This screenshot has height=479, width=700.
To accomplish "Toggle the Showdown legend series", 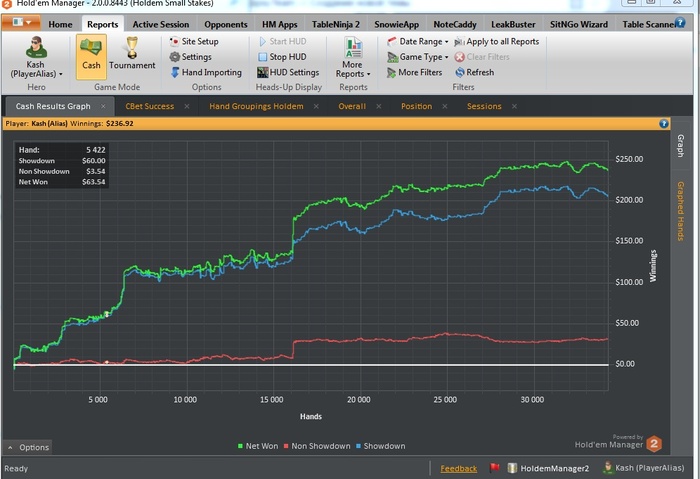I will coord(380,446).
